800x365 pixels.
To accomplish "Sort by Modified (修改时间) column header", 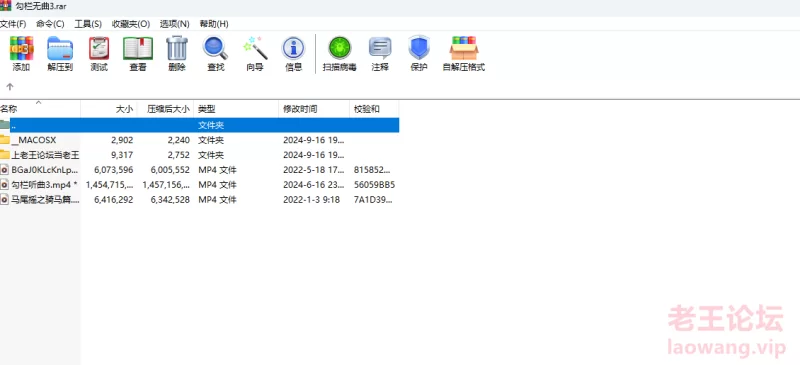I will [314, 109].
